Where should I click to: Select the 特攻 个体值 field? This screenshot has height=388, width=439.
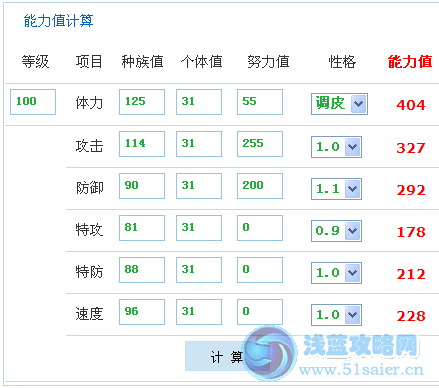point(199,228)
